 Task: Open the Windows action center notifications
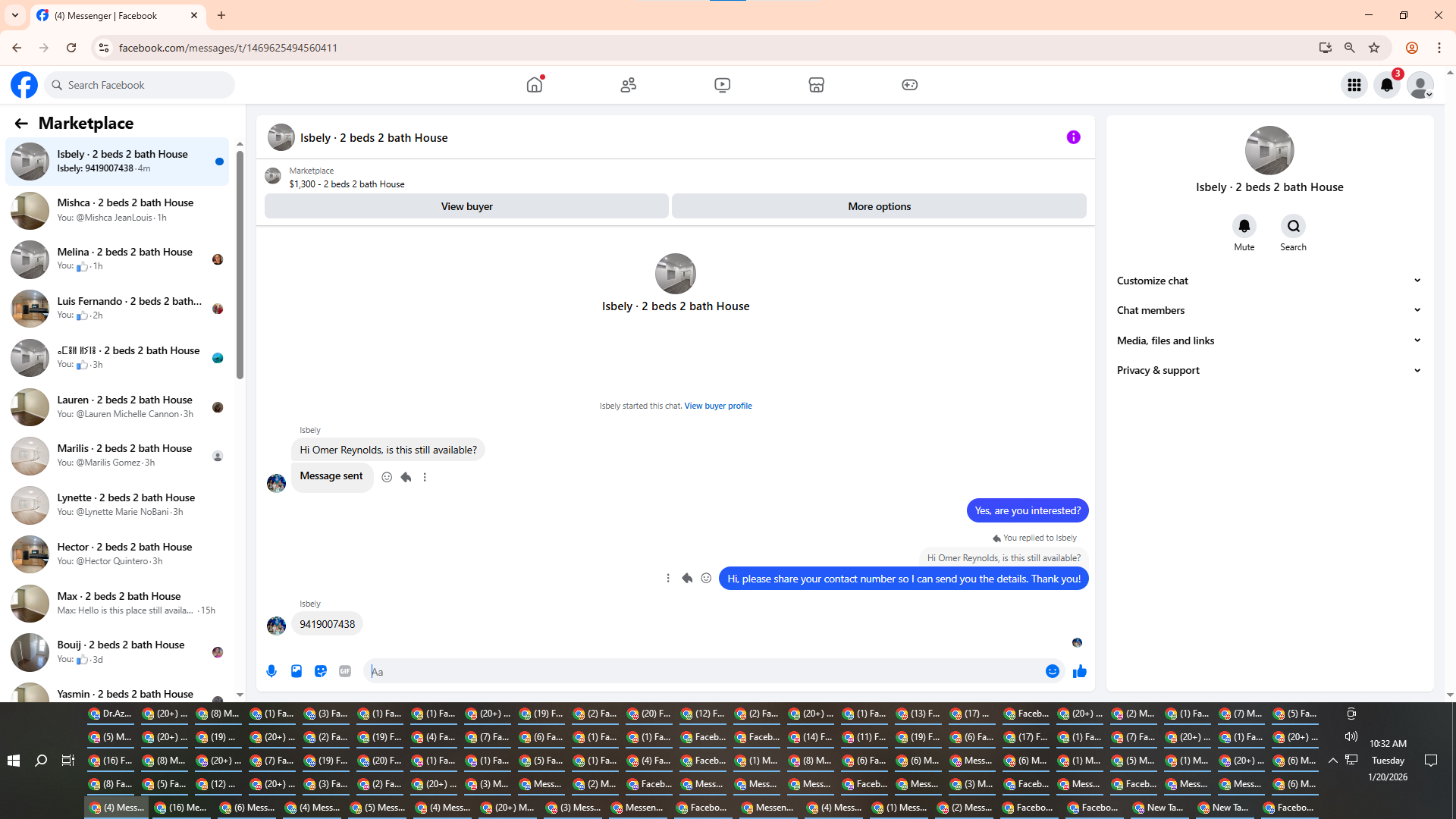coord(1431,760)
